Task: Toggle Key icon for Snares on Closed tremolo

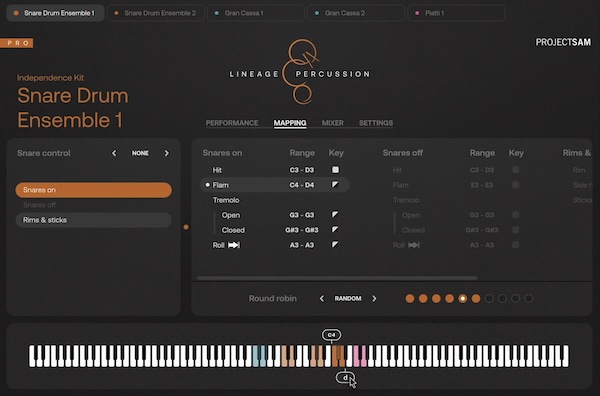Action: point(335,230)
